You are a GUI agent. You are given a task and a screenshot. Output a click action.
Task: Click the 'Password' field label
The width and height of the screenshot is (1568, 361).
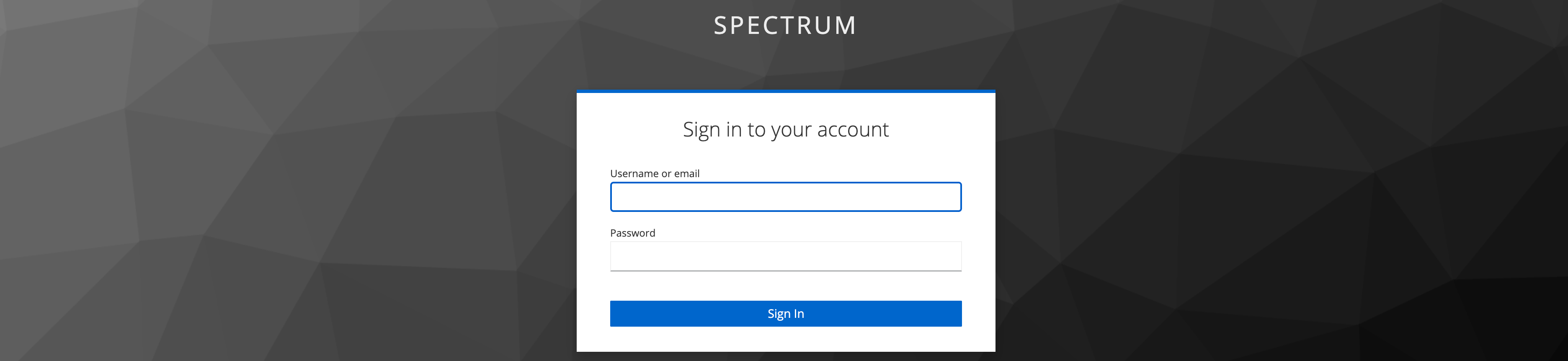[x=632, y=233]
